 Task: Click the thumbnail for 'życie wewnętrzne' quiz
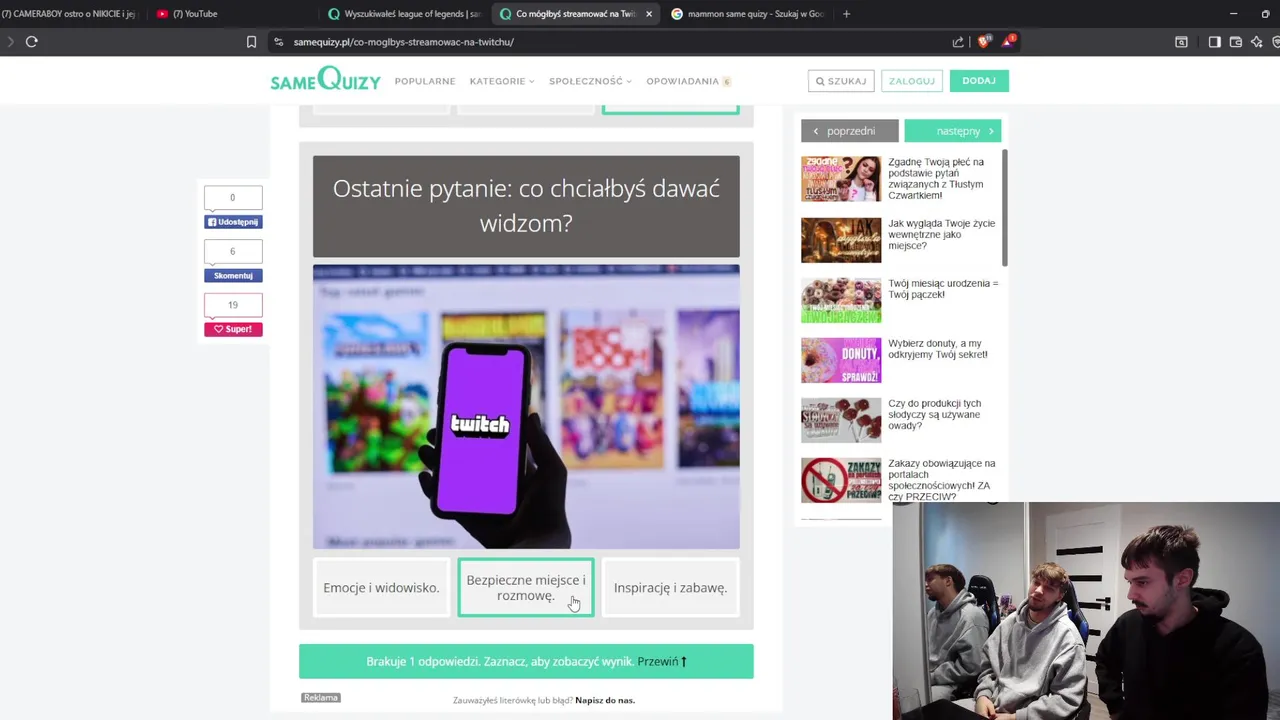841,240
